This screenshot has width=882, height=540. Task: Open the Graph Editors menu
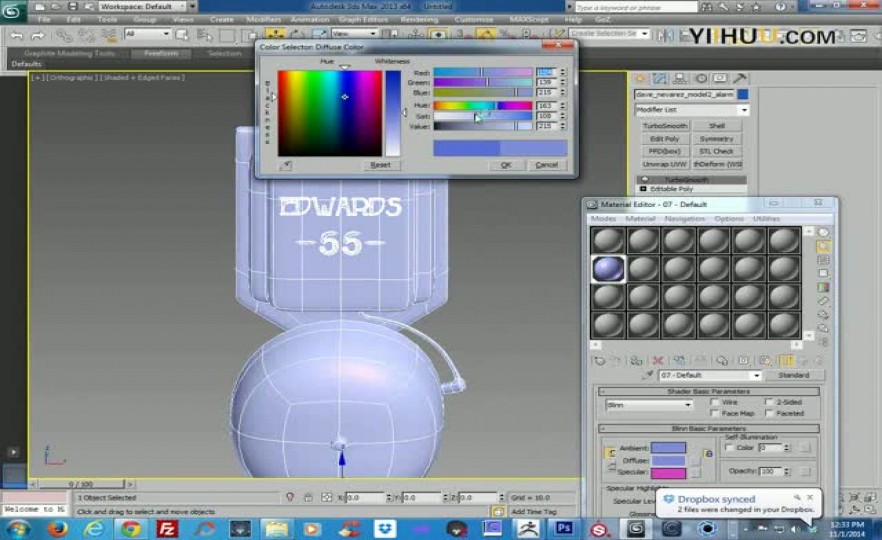click(x=363, y=20)
